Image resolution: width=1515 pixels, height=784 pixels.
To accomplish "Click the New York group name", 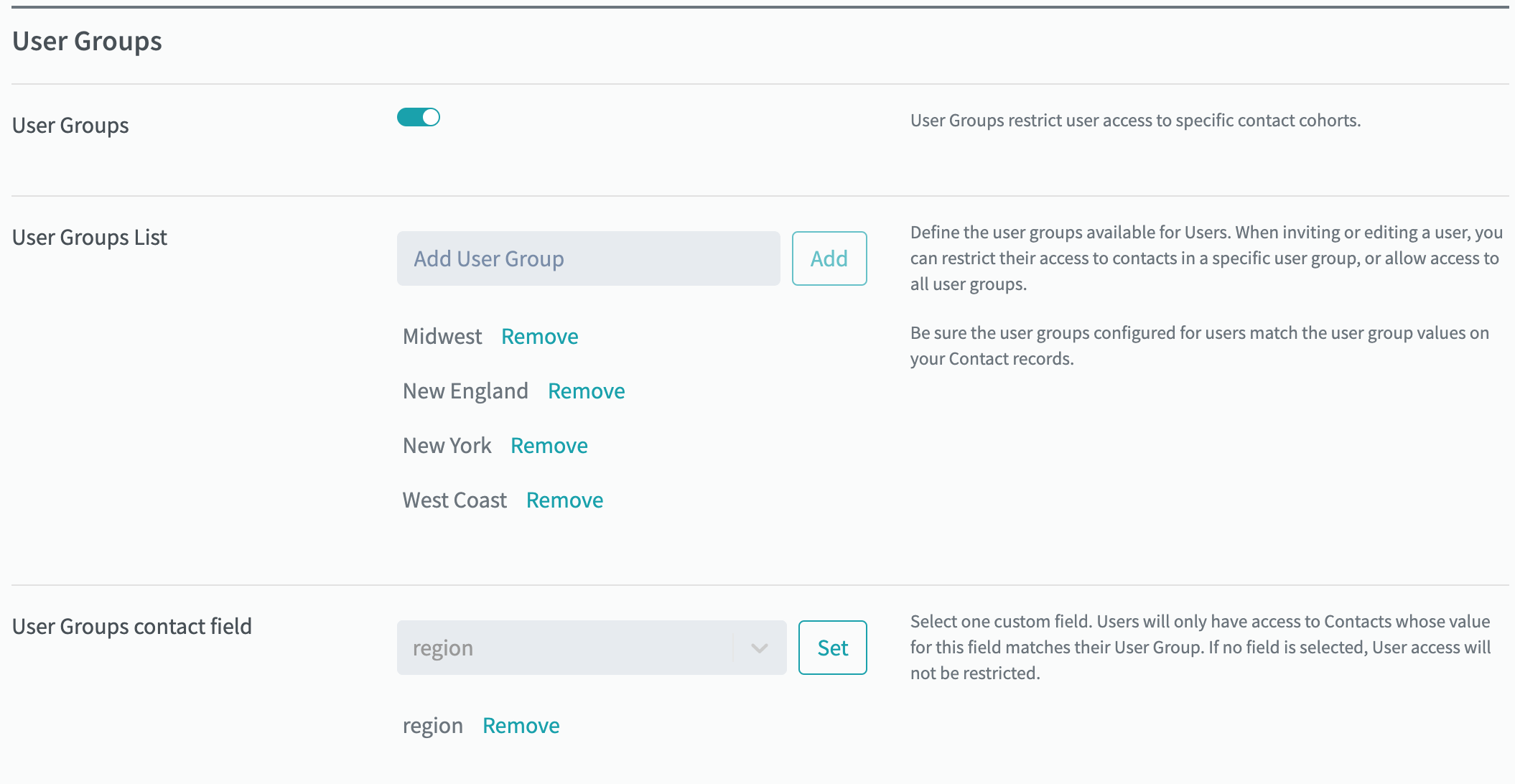I will point(447,445).
